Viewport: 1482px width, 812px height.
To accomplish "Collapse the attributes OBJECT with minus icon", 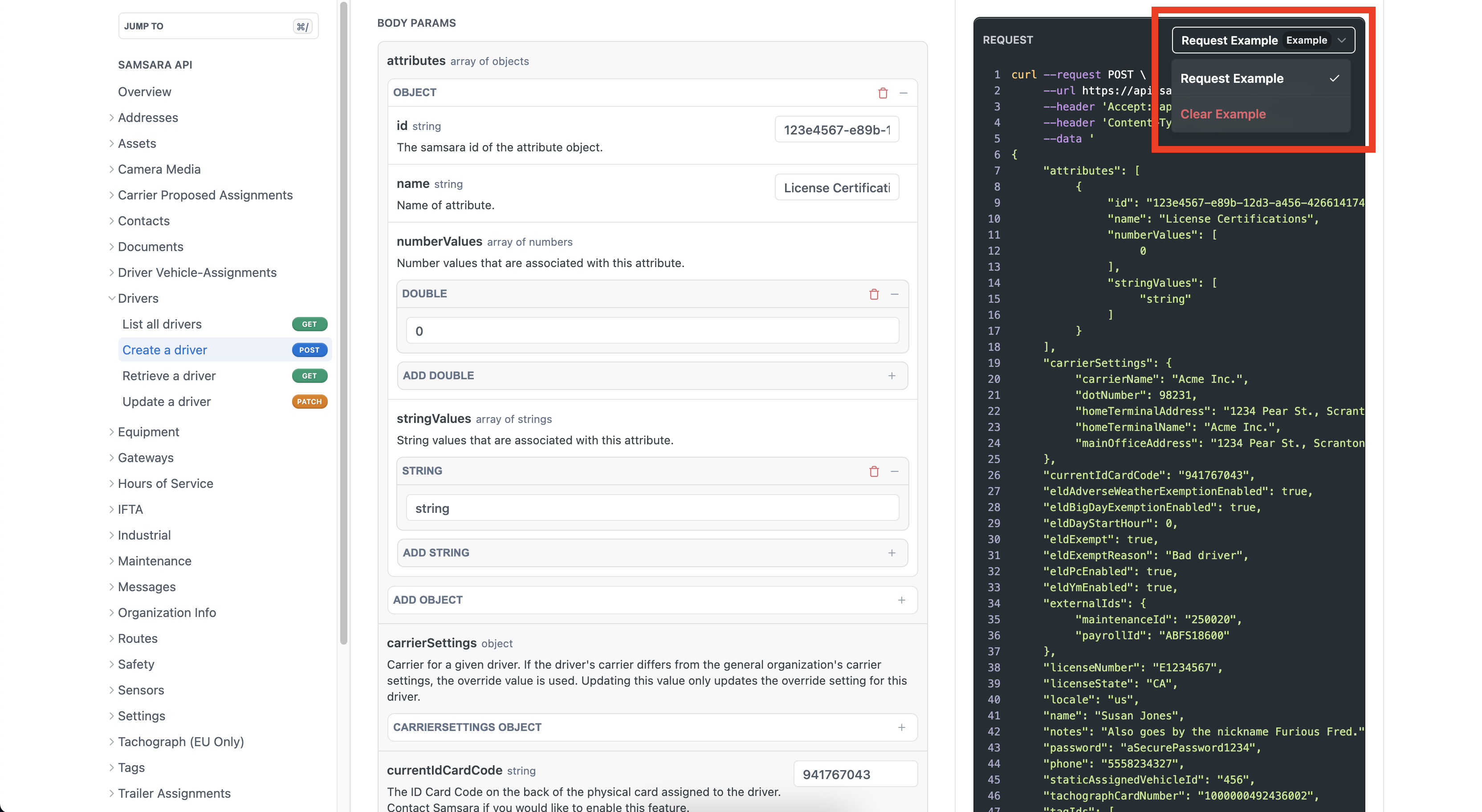I will (903, 93).
